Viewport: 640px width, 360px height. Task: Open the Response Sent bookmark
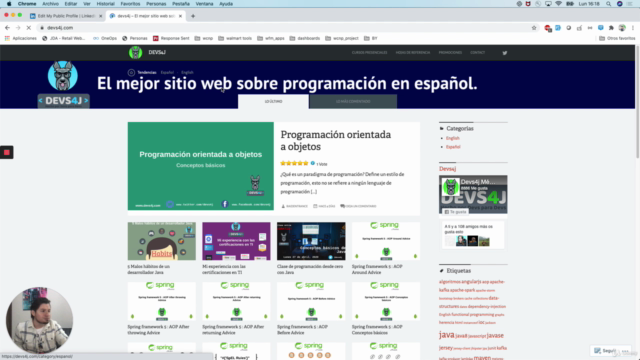[x=171, y=38]
